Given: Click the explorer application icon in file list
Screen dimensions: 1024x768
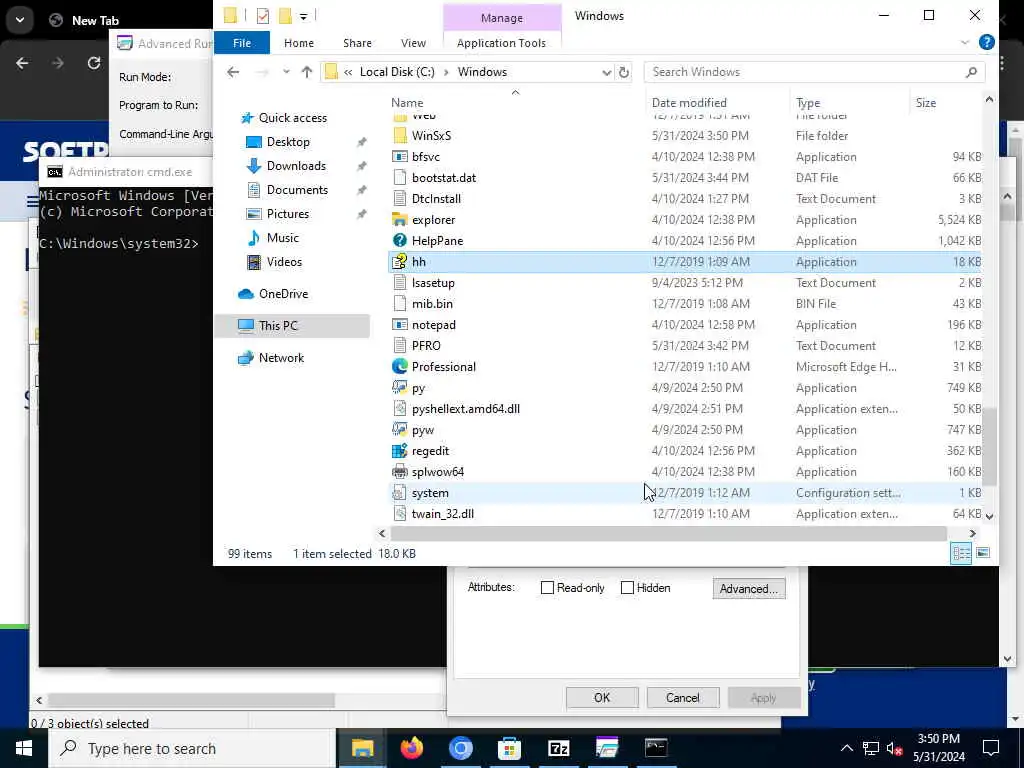Looking at the screenshot, I should [400, 219].
